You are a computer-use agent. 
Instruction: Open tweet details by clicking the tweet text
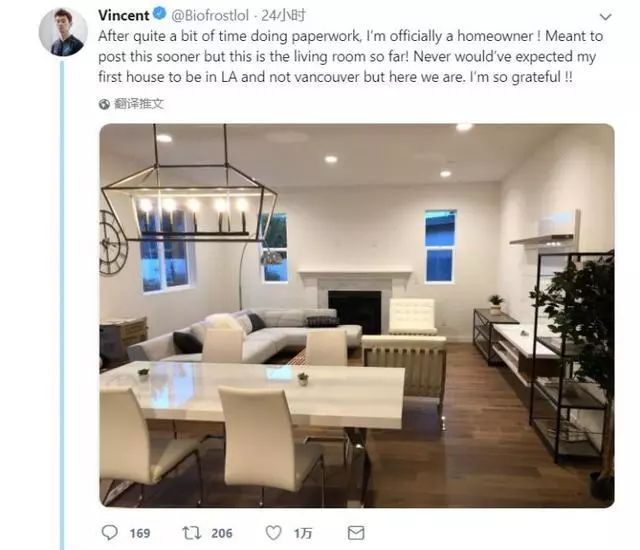tap(350, 56)
